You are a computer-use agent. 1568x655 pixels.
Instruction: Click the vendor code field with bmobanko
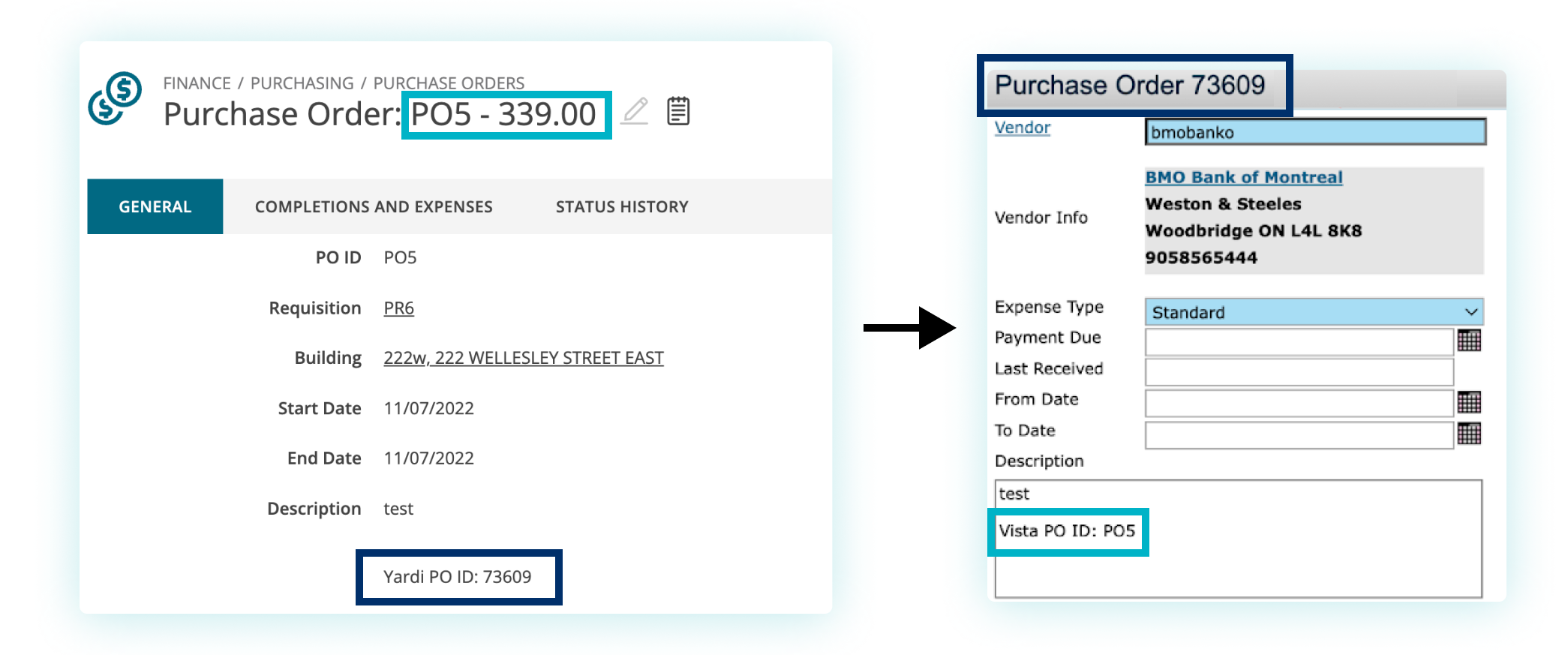(1315, 132)
